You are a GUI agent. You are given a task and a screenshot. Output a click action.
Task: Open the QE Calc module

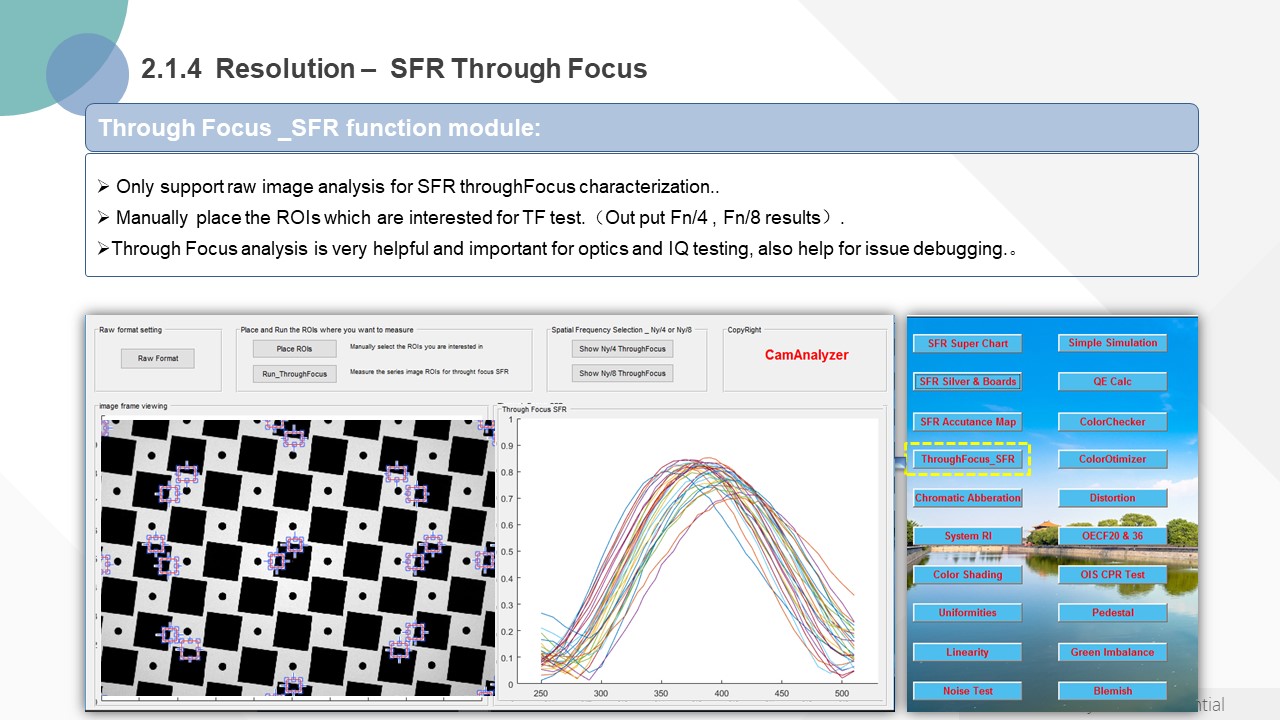coord(1112,381)
